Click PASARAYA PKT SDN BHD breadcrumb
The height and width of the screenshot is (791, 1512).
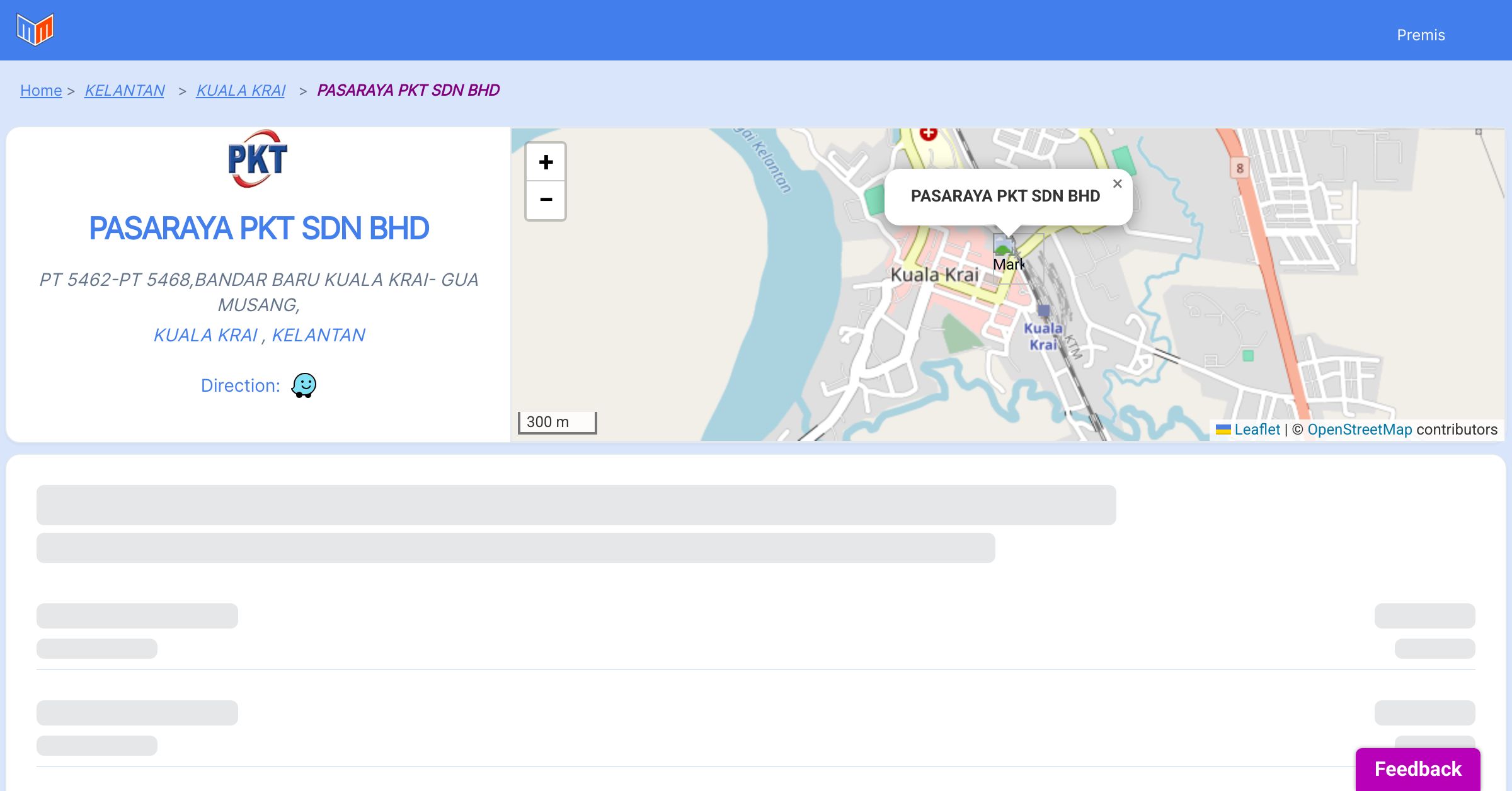[408, 91]
